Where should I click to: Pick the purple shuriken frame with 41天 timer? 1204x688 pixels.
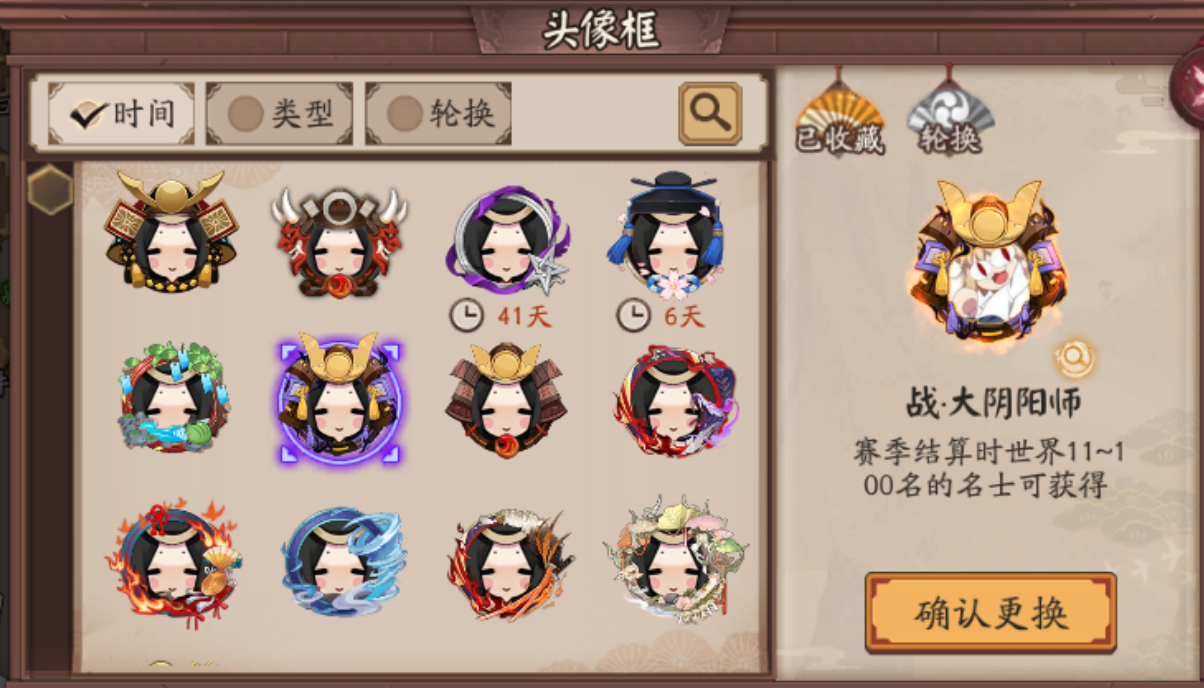[507, 241]
